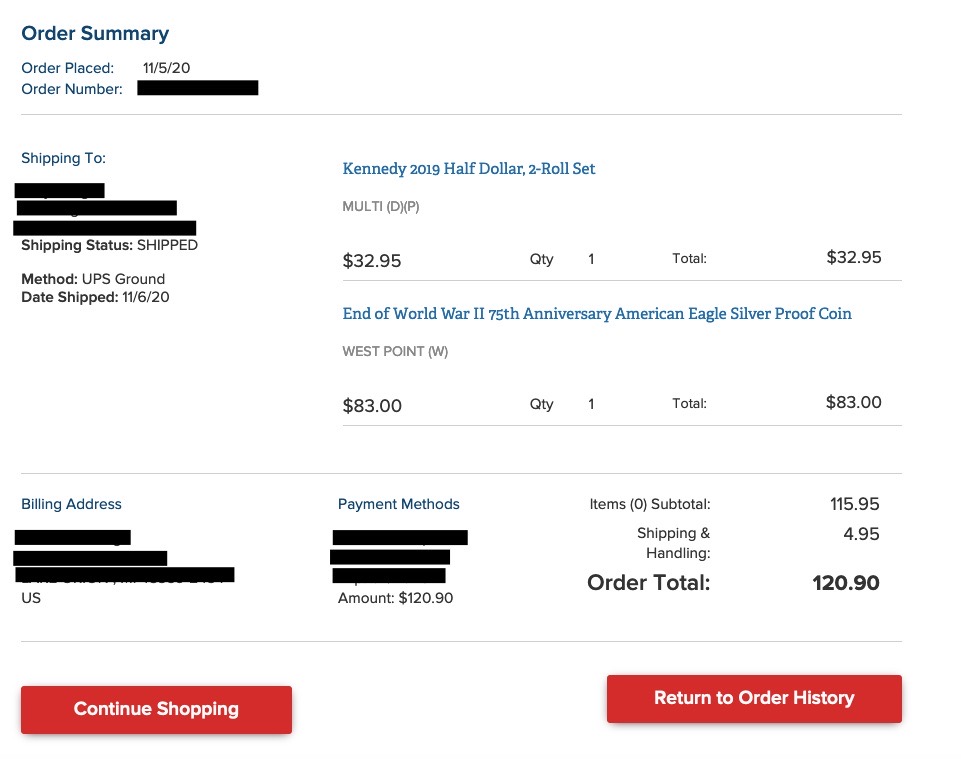Screen dimensions: 961x759
Task: Click the Billing Address heading
Action: (x=71, y=504)
